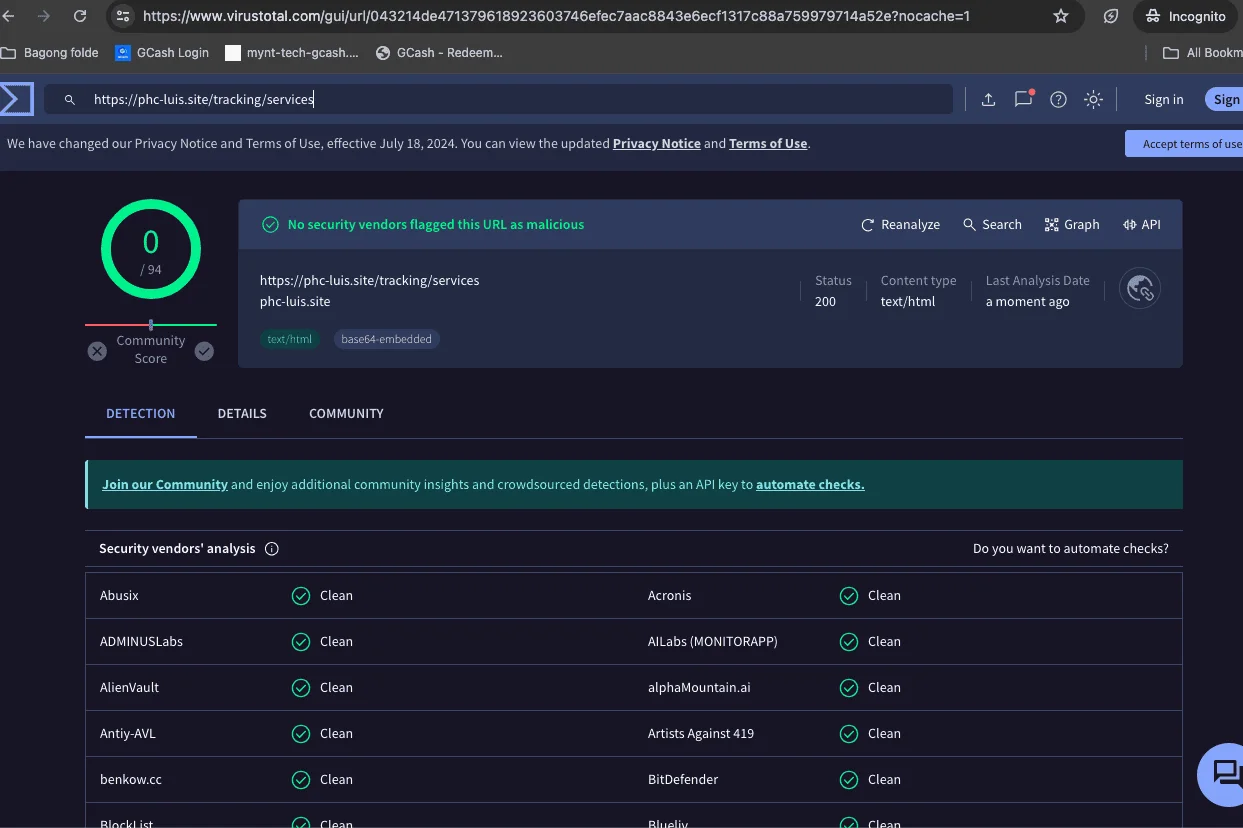This screenshot has width=1243, height=828.
Task: Reload the page with browser refresh icon
Action: [80, 16]
